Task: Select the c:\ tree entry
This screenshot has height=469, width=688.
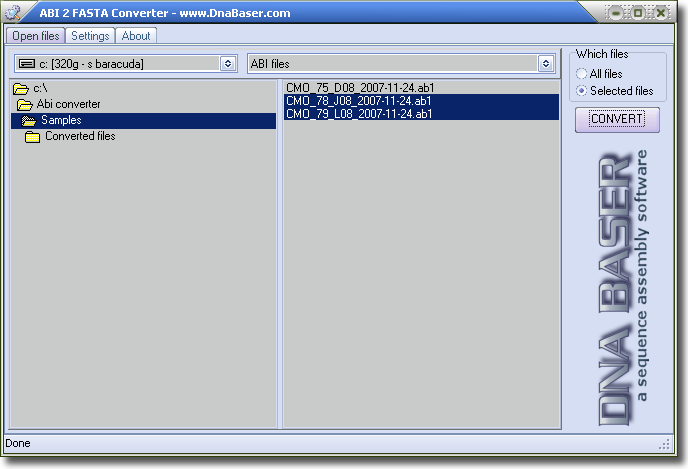Action: click(40, 88)
